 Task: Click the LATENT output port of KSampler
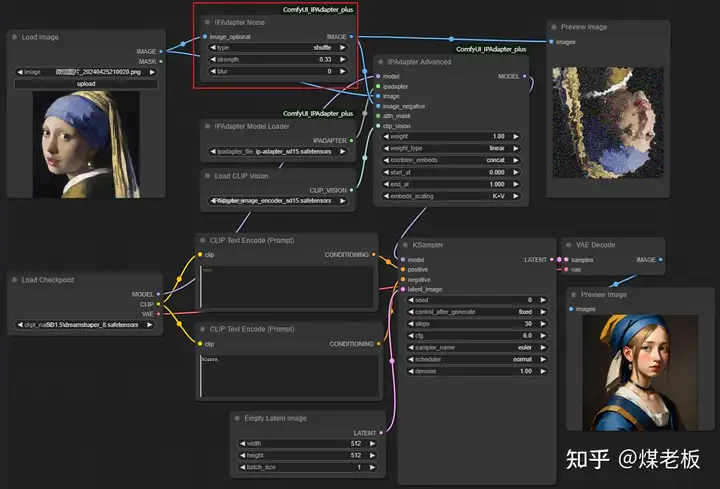[551, 260]
